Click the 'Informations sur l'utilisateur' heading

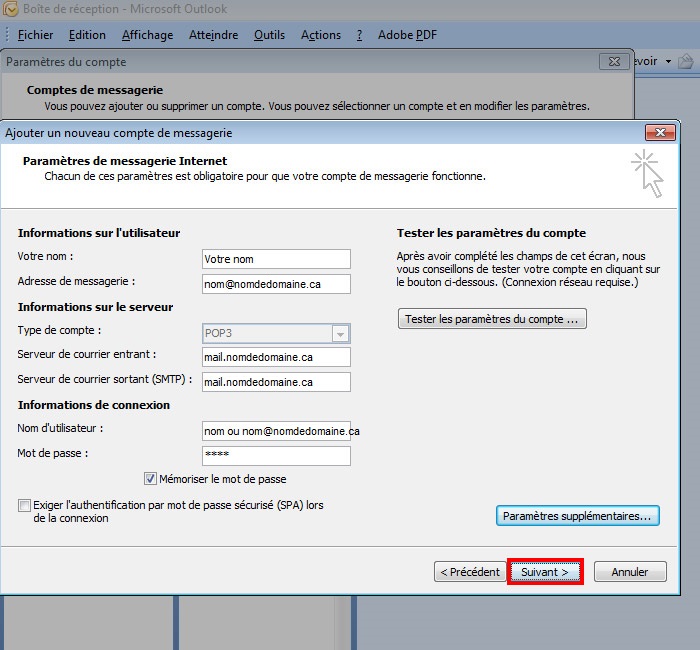pyautogui.click(x=99, y=233)
